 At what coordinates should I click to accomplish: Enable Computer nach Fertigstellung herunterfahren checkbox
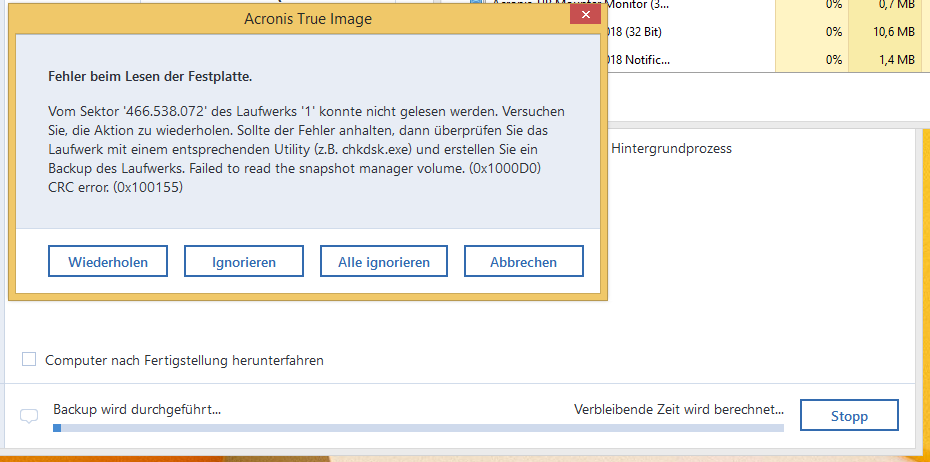29,359
